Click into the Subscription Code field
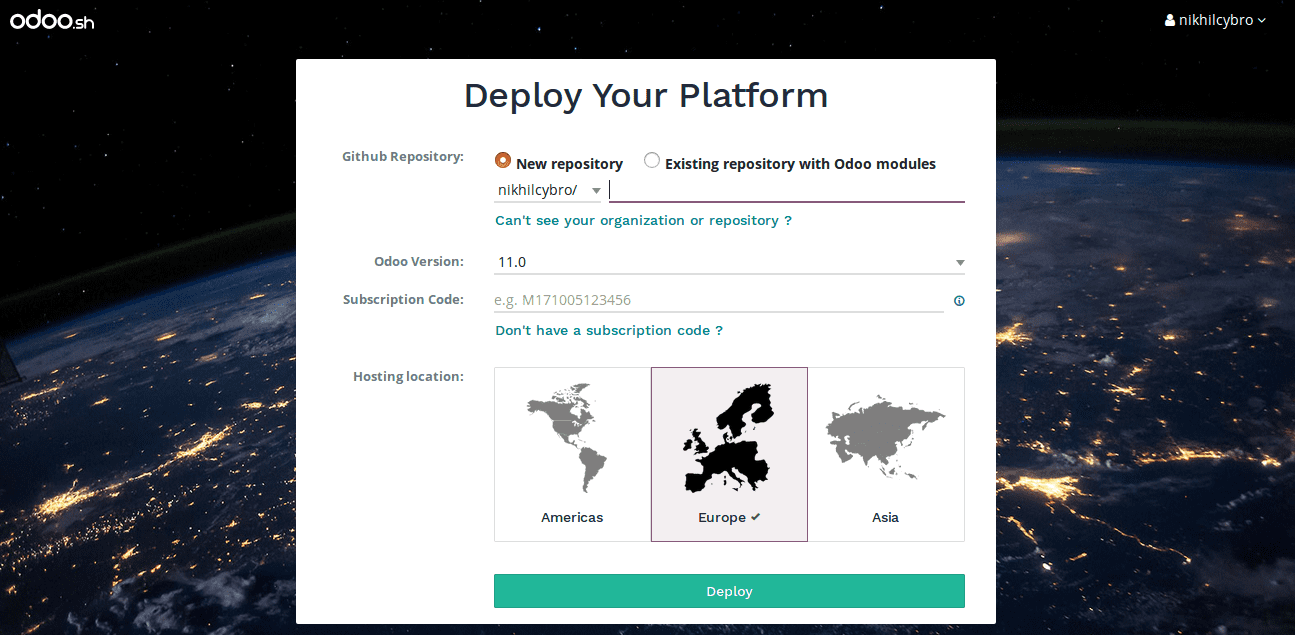The height and width of the screenshot is (635, 1295). (719, 300)
